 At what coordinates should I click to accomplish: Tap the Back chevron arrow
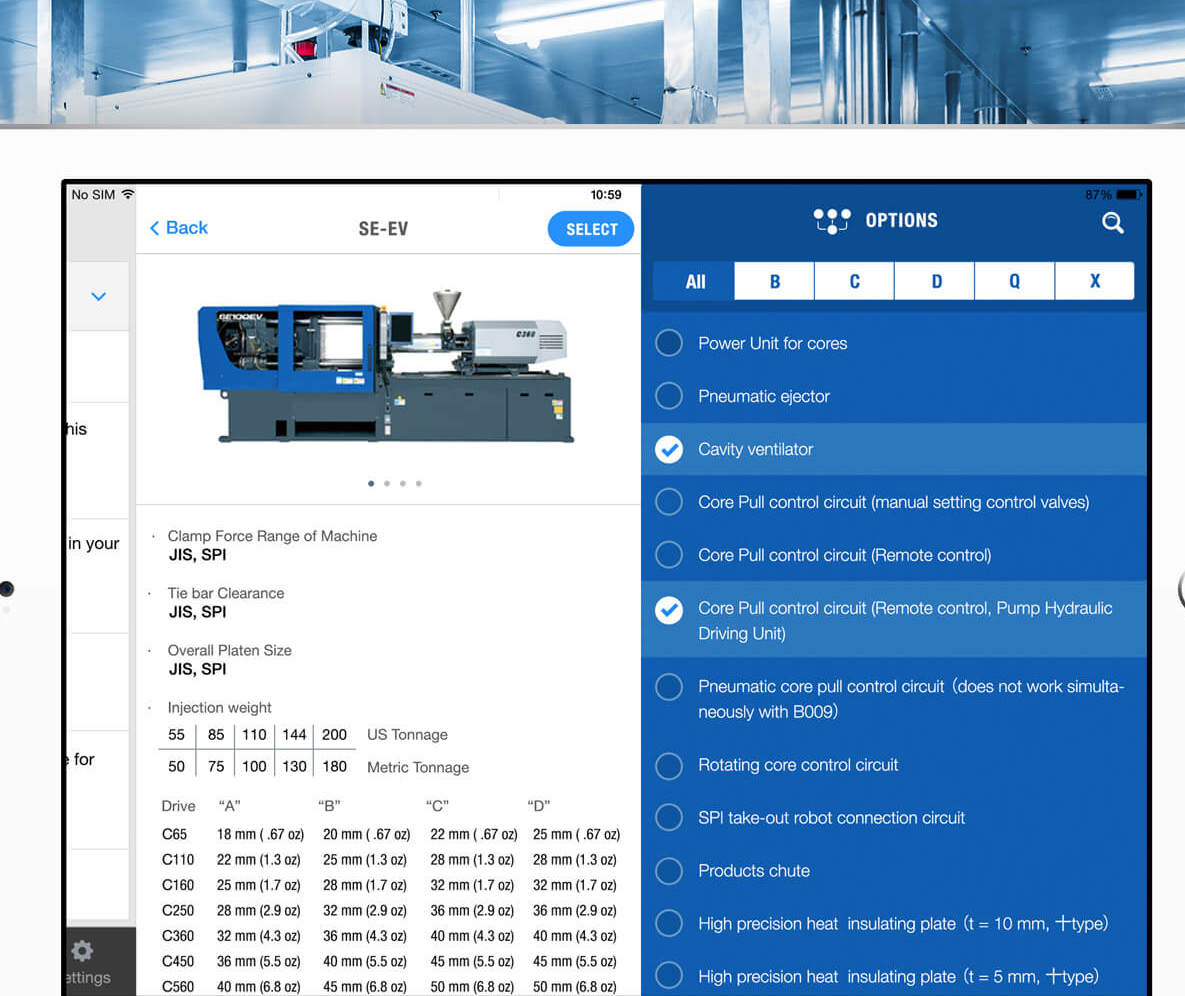tap(155, 229)
